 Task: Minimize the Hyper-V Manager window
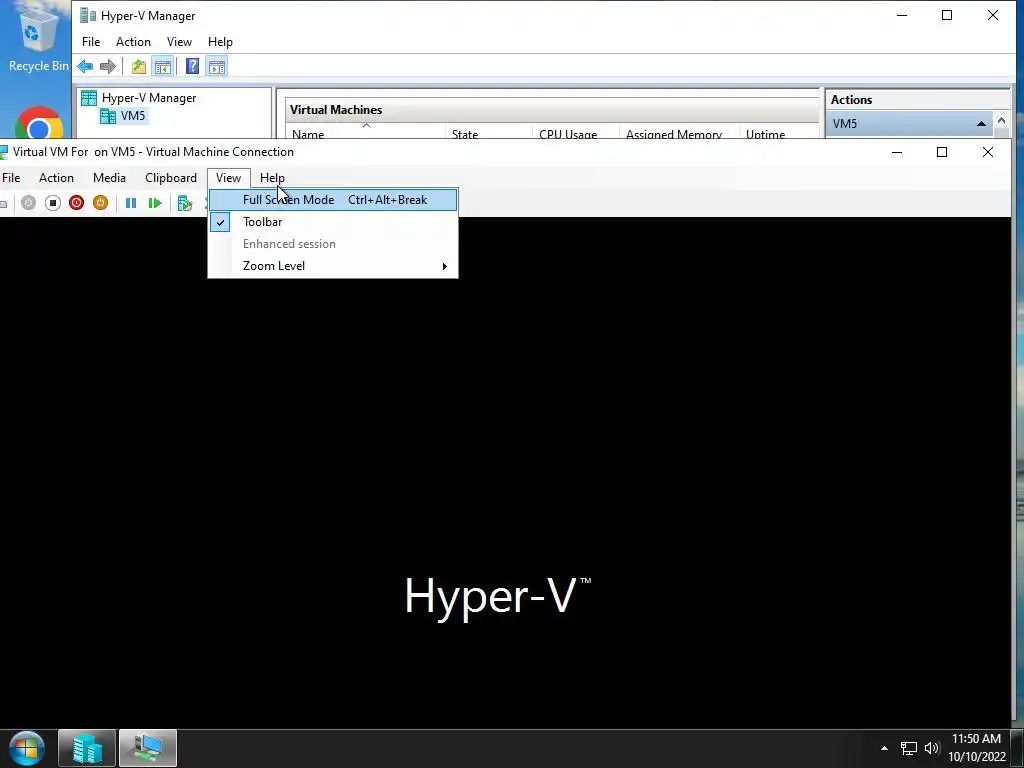902,15
